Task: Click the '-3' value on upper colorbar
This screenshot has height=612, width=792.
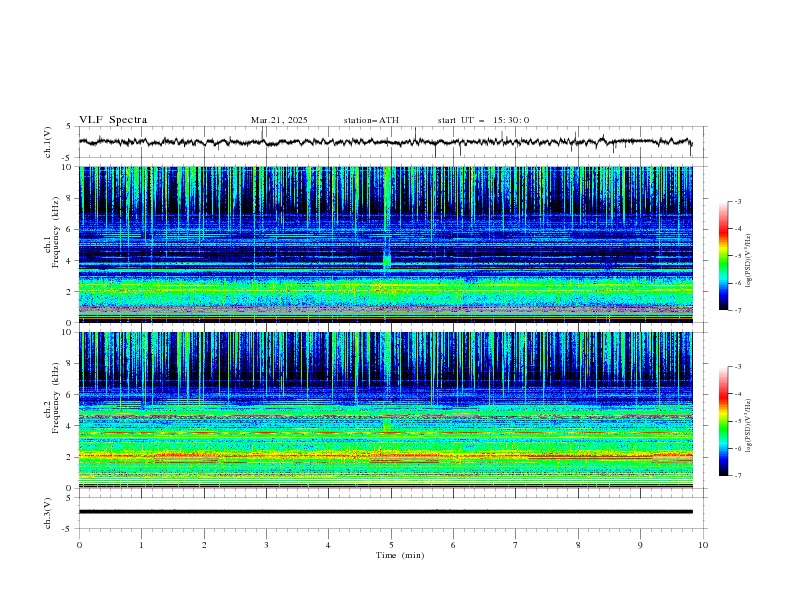Action: click(x=737, y=201)
